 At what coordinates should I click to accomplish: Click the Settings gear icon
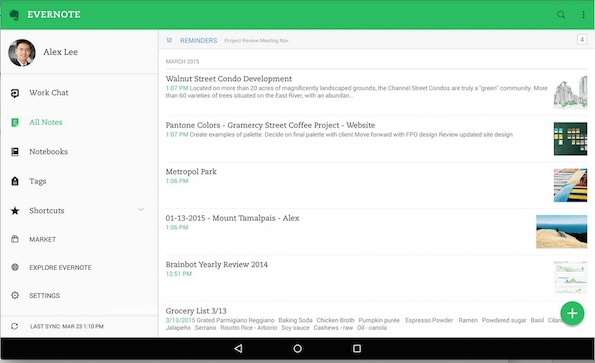pyautogui.click(x=15, y=295)
